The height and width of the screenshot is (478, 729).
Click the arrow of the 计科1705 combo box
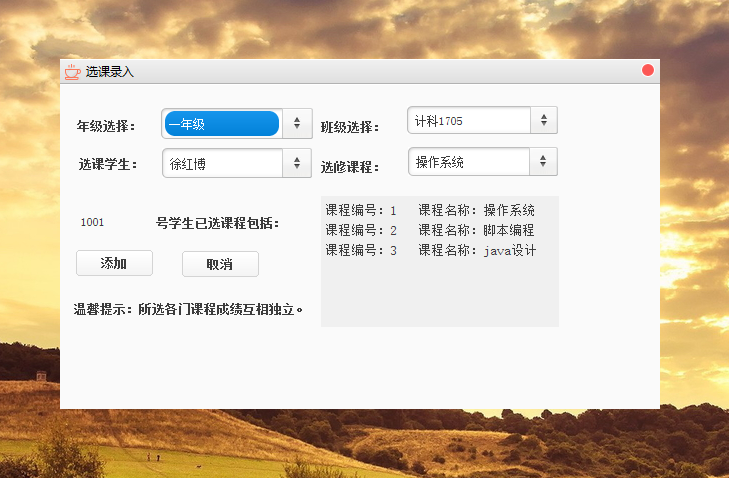click(543, 120)
